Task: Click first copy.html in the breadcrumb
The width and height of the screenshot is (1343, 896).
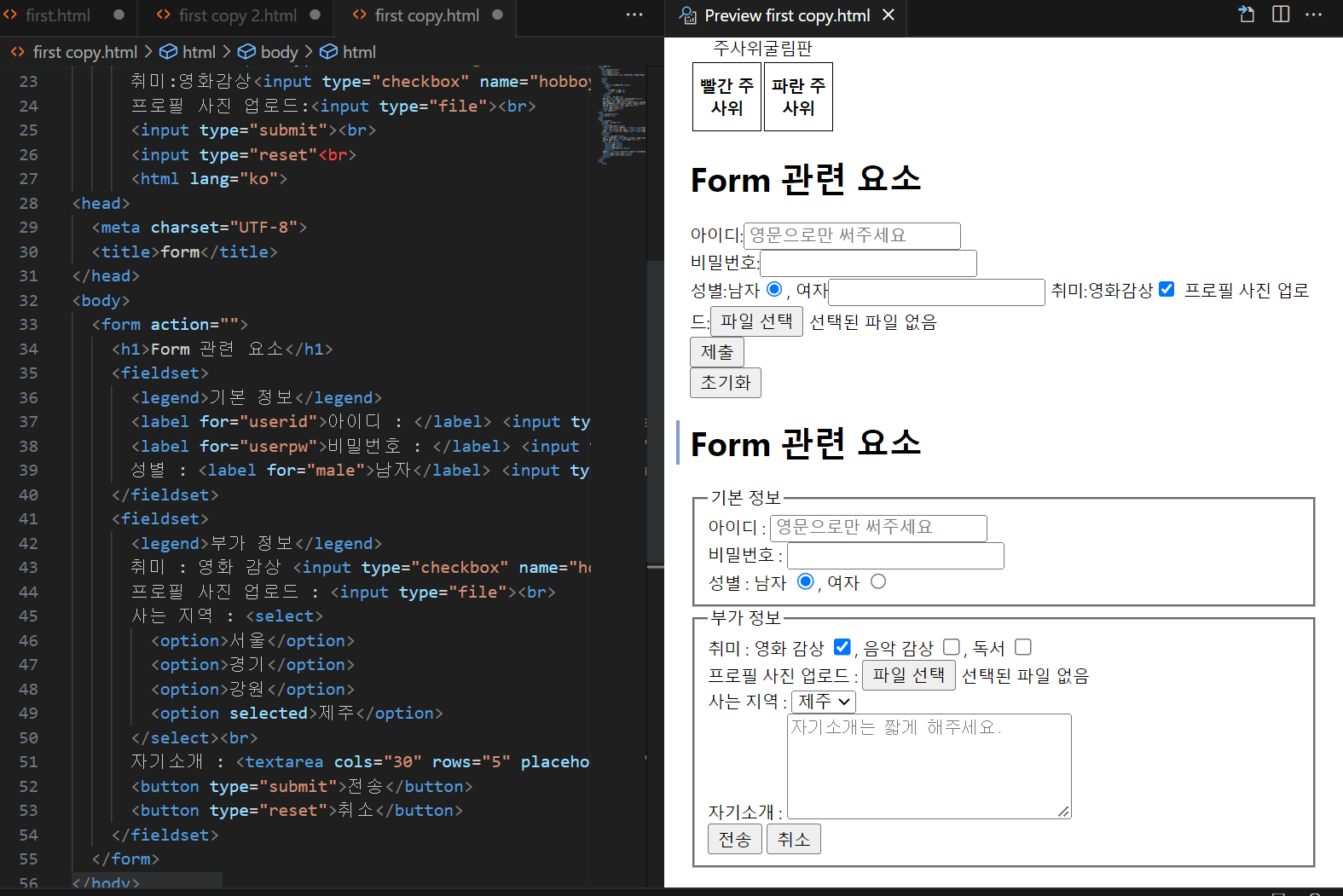Action: (x=85, y=52)
